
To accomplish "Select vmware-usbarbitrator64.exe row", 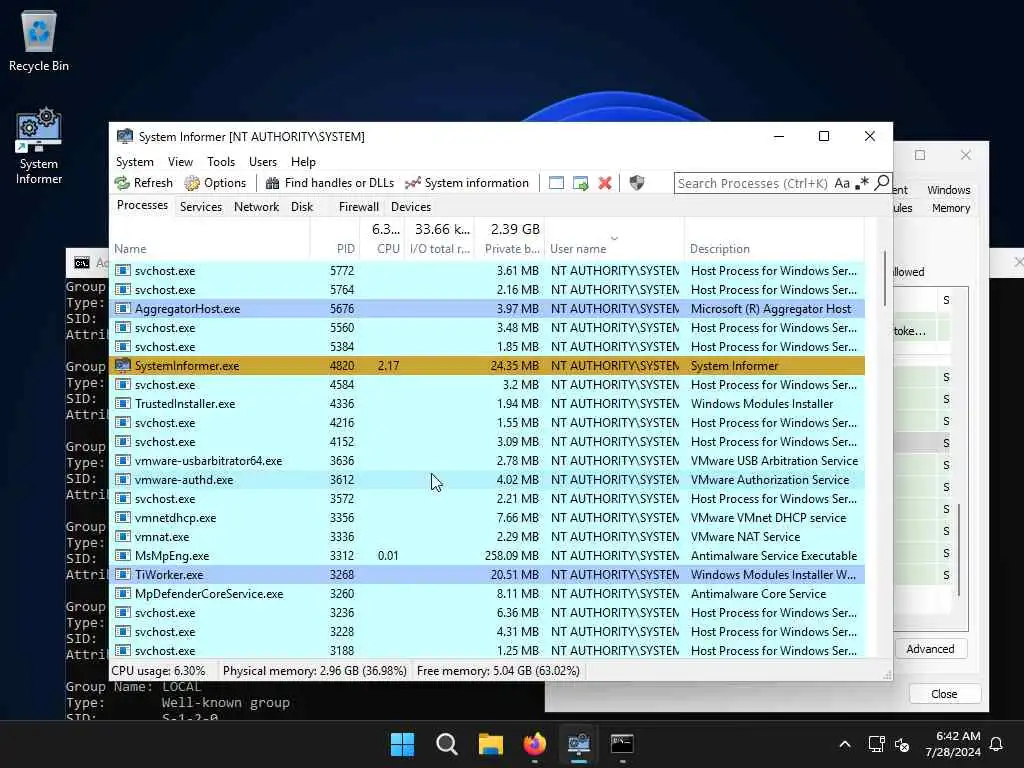I will pyautogui.click(x=487, y=460).
